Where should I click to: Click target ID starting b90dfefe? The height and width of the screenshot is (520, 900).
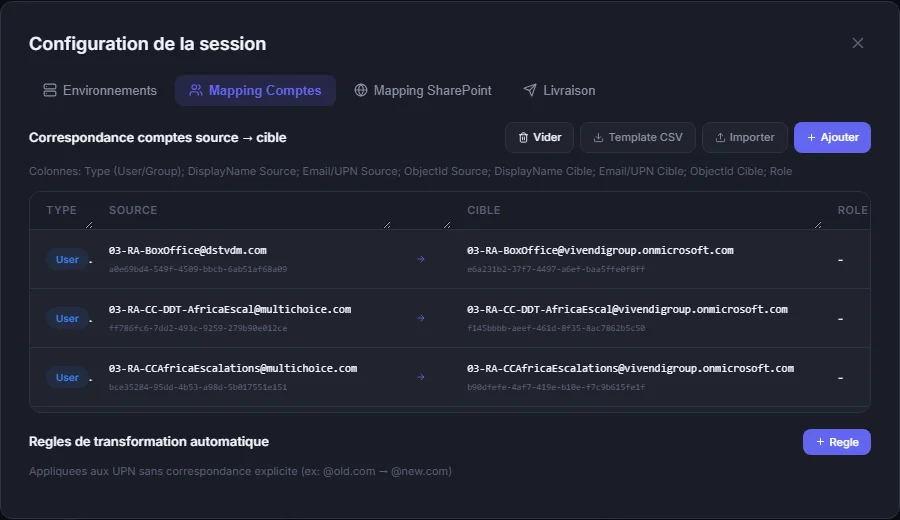556,387
